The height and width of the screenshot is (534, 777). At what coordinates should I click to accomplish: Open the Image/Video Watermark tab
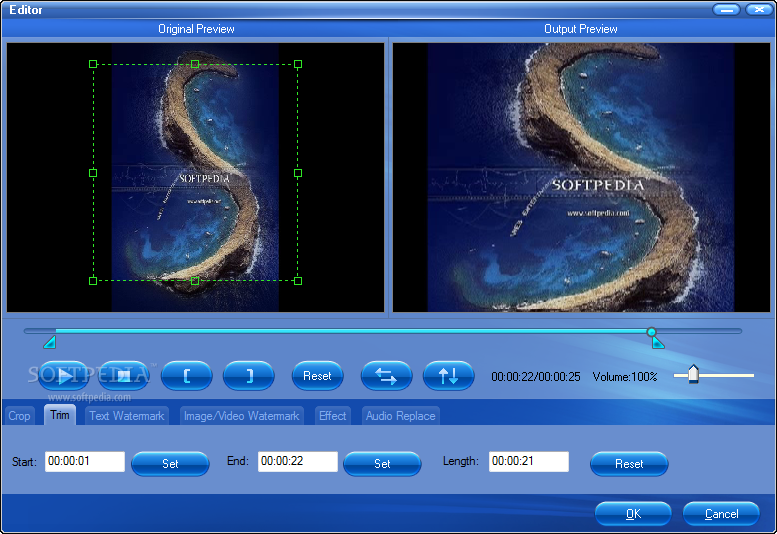point(241,416)
